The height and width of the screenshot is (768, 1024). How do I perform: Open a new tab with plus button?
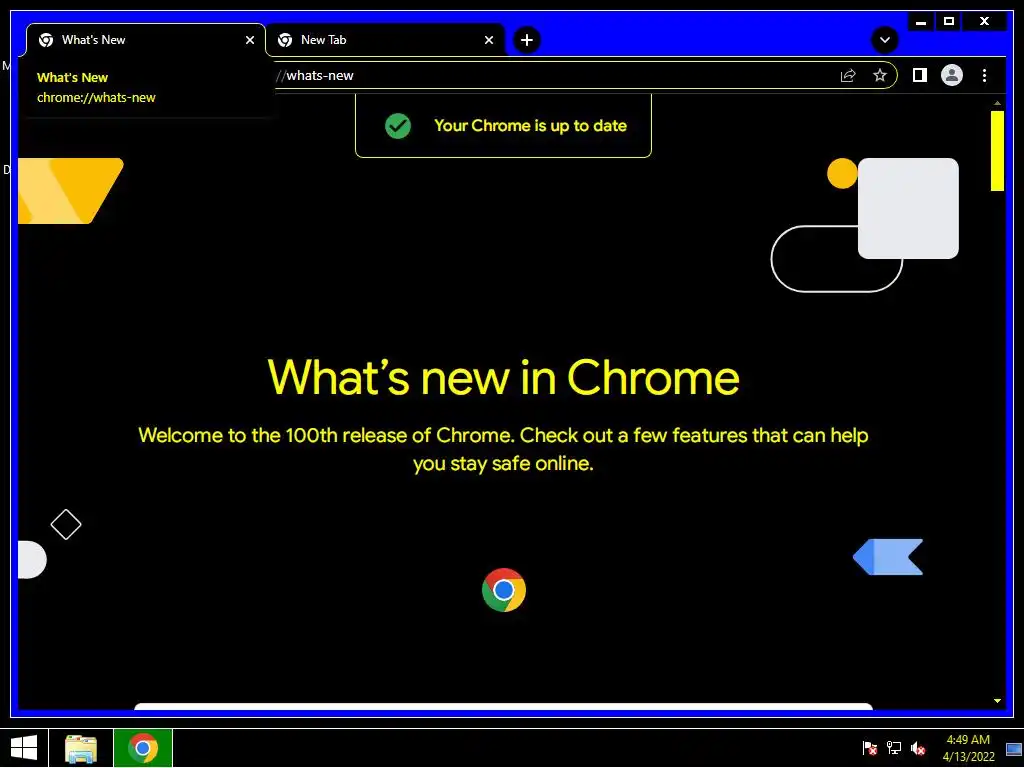(526, 40)
